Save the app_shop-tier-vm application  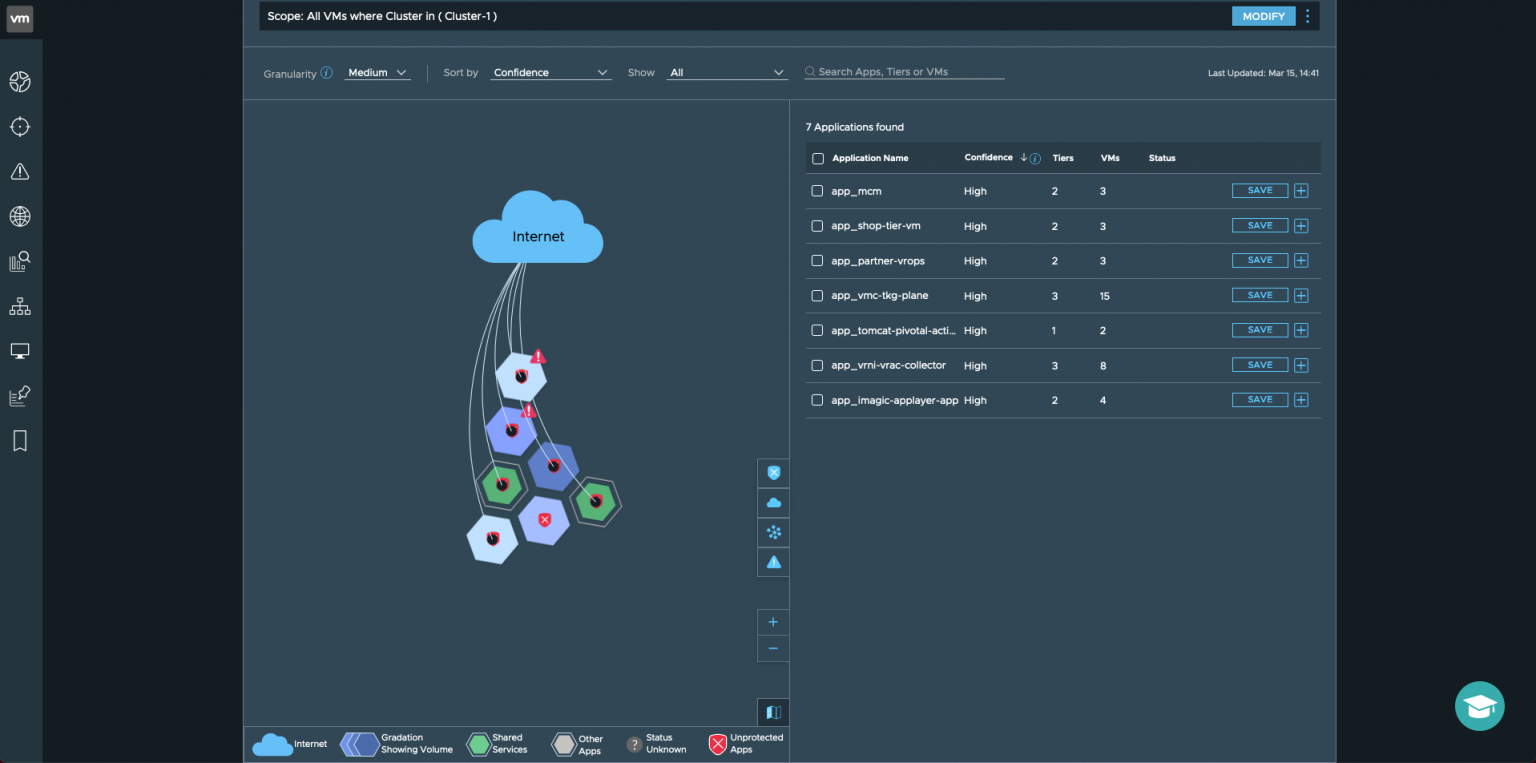pyautogui.click(x=1260, y=226)
